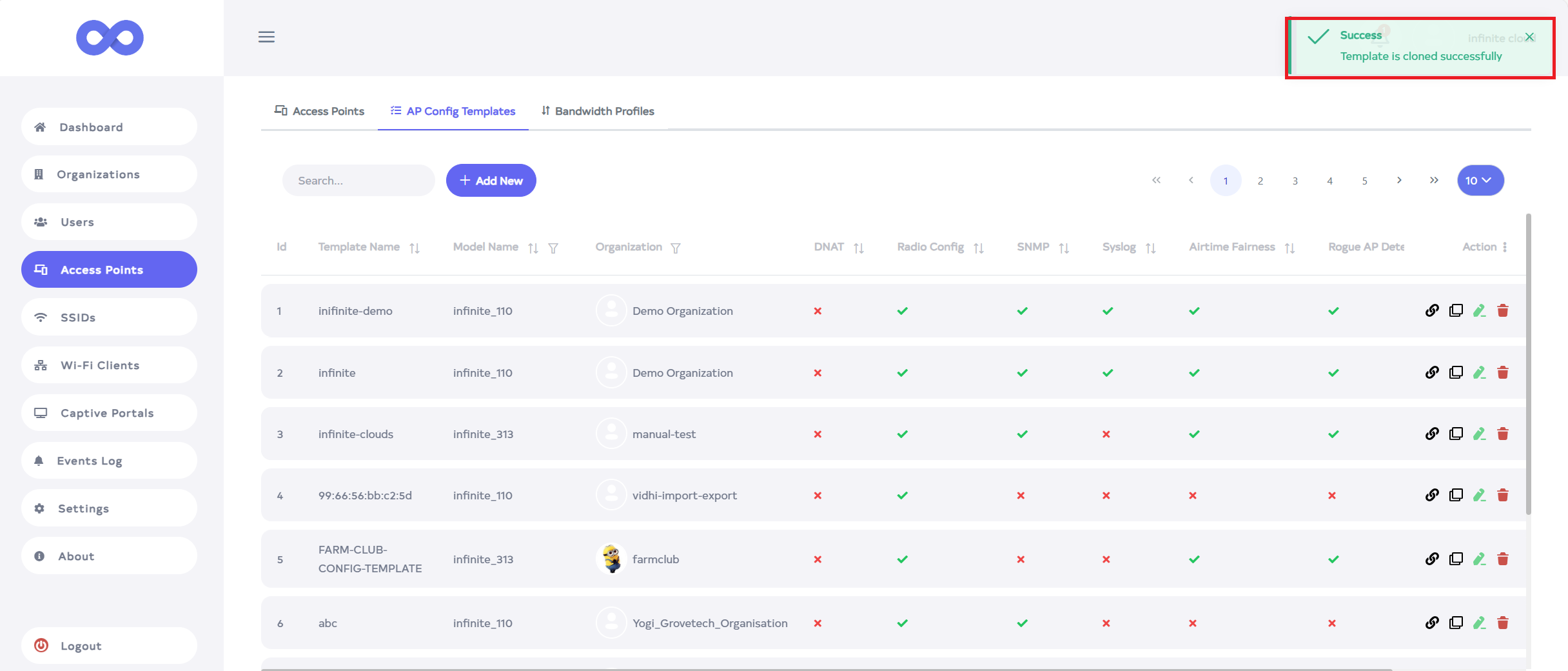The height and width of the screenshot is (671, 1568).
Task: Open Action column three-dot options
Action: [x=1505, y=247]
